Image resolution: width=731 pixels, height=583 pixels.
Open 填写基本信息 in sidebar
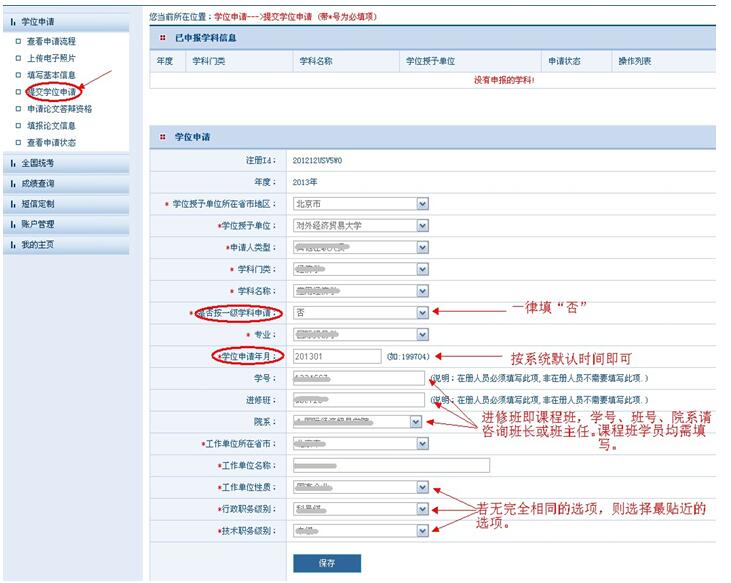51,75
